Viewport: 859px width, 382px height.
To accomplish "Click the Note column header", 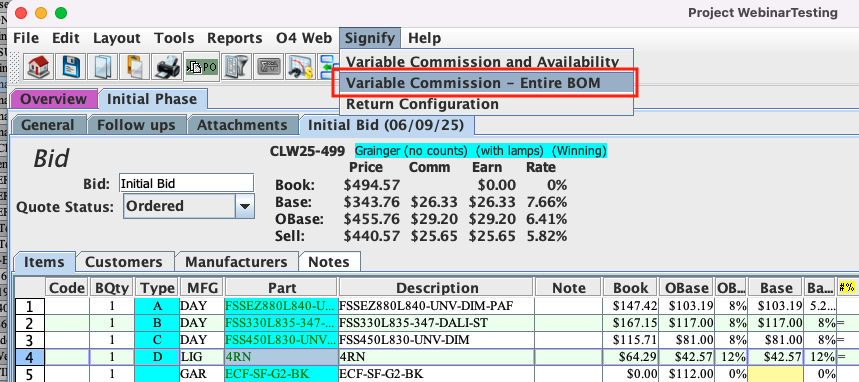I will point(569,288).
